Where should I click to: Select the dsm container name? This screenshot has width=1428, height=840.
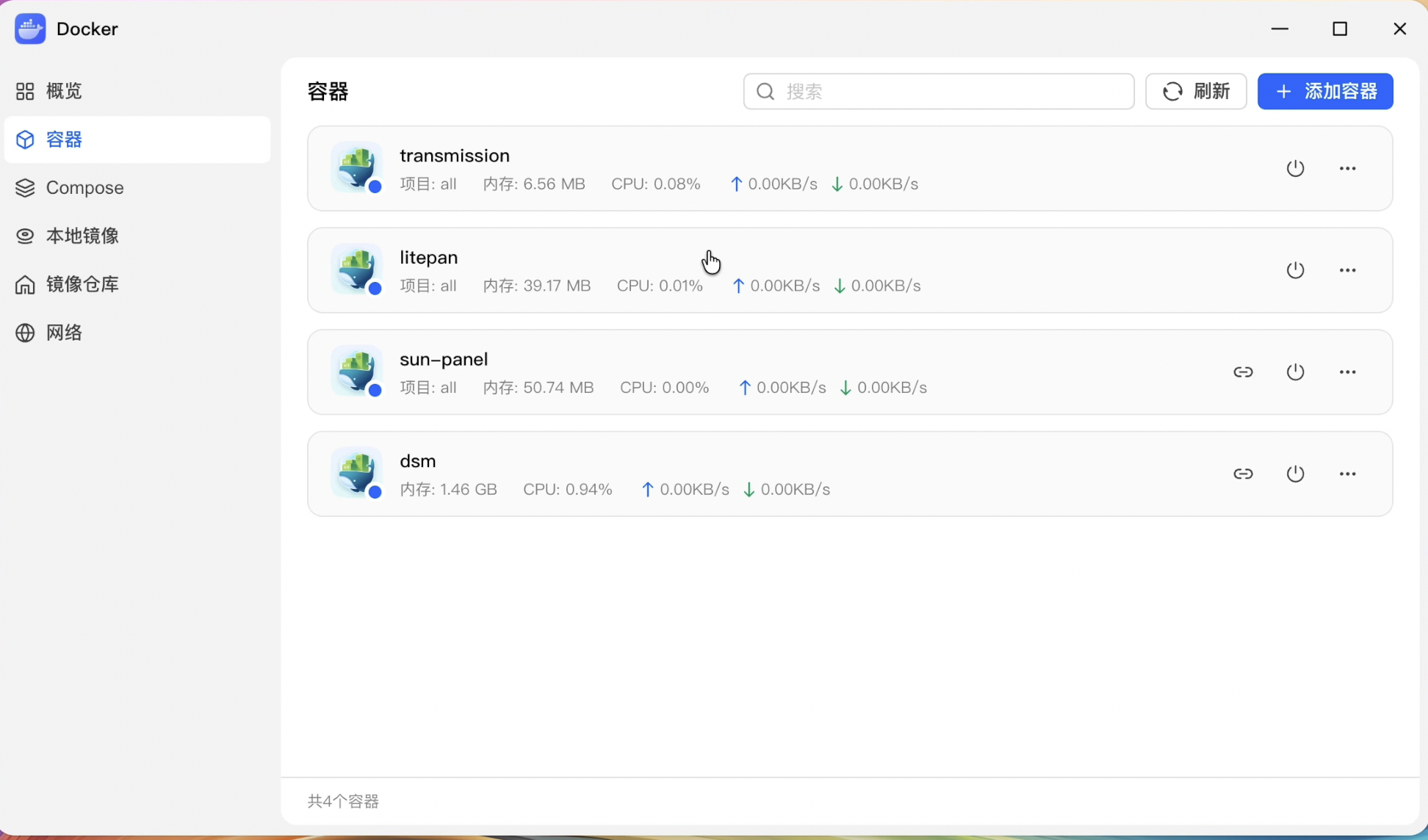[418, 461]
